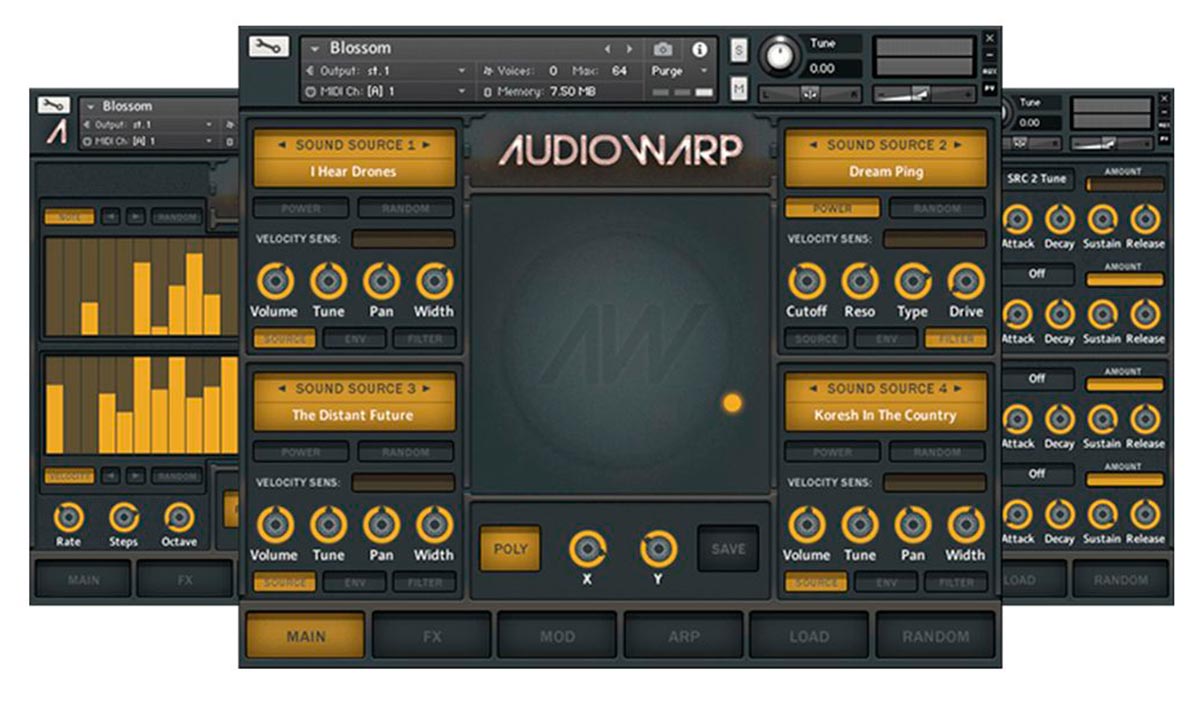
Task: Open the Blossom instrument dropdown in the front window
Action: [315, 48]
